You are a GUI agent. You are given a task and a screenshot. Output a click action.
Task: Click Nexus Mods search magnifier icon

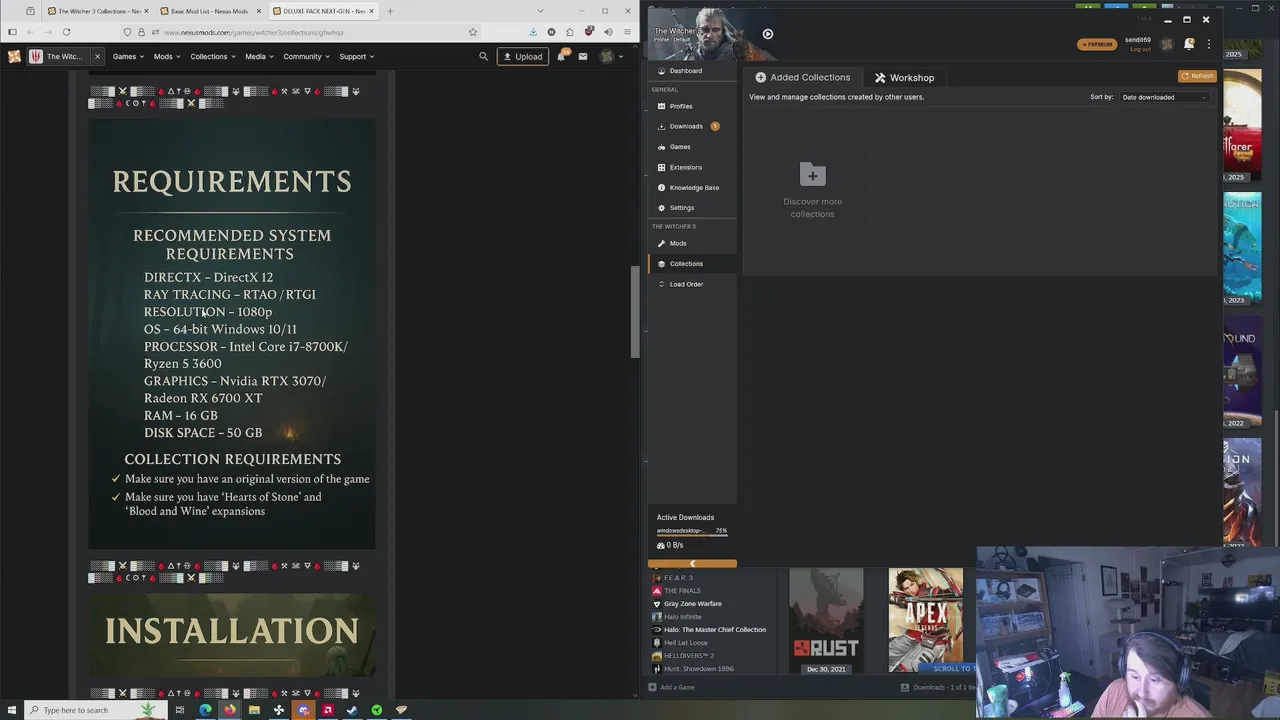(483, 57)
